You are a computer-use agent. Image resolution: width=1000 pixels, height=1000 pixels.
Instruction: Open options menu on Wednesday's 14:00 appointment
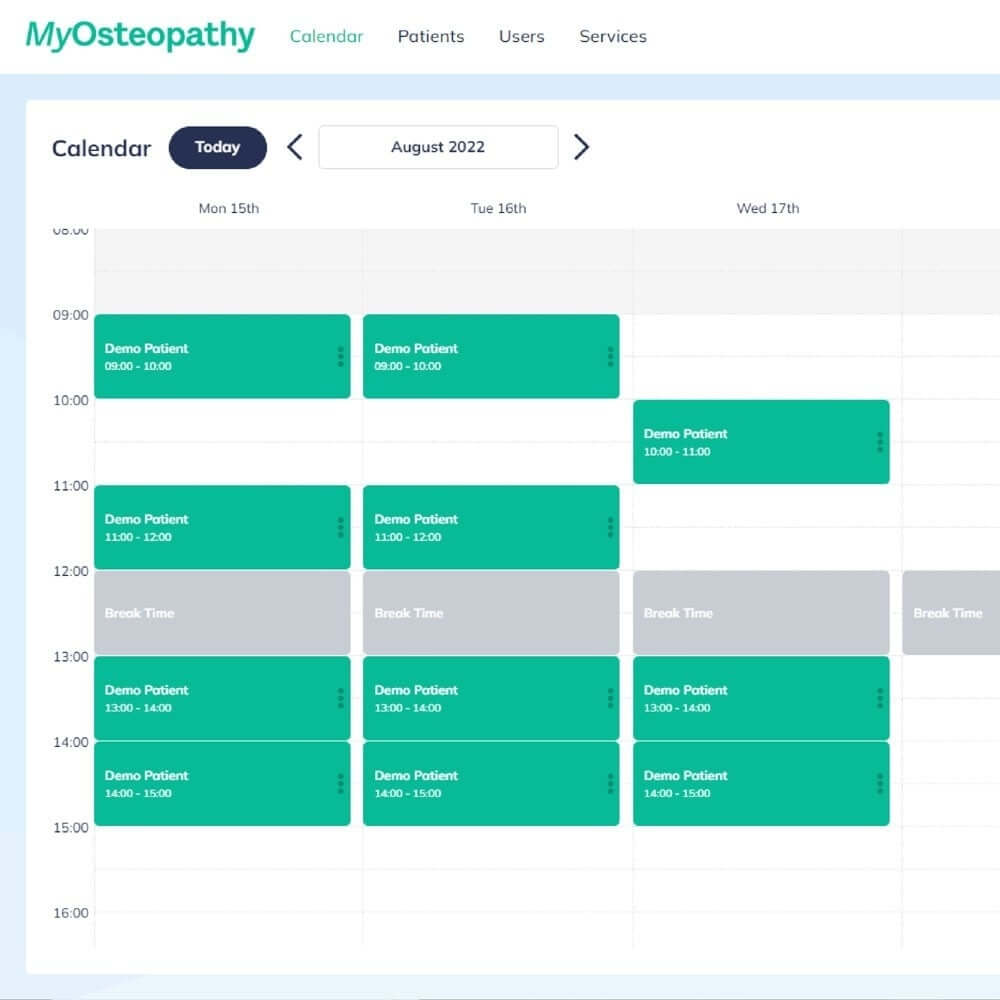pyautogui.click(x=879, y=784)
